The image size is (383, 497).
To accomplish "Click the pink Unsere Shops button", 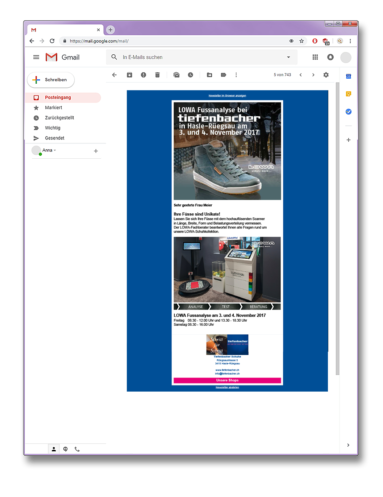I will [x=227, y=380].
